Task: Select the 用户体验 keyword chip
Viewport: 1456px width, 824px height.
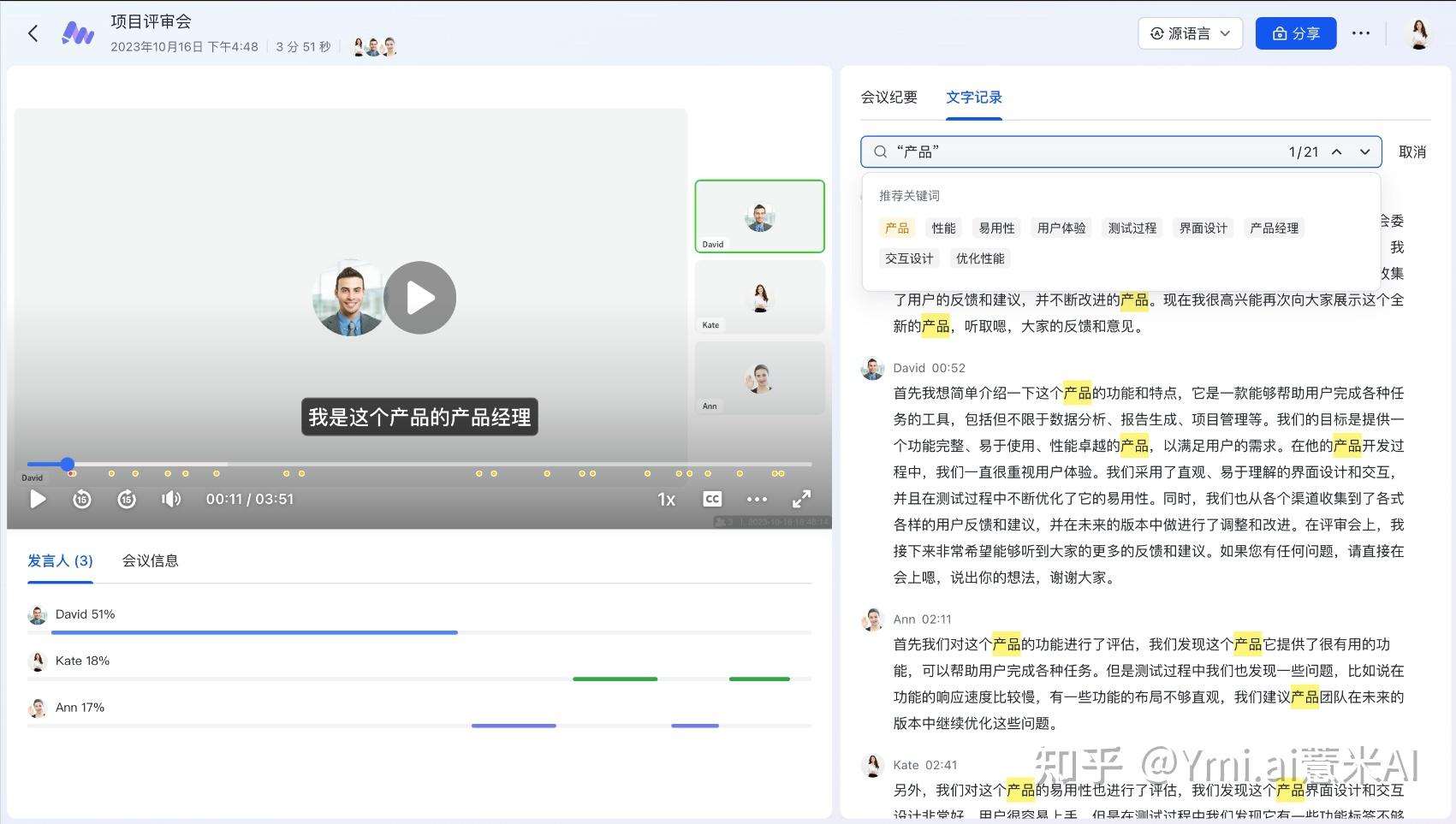Action: [x=1061, y=228]
